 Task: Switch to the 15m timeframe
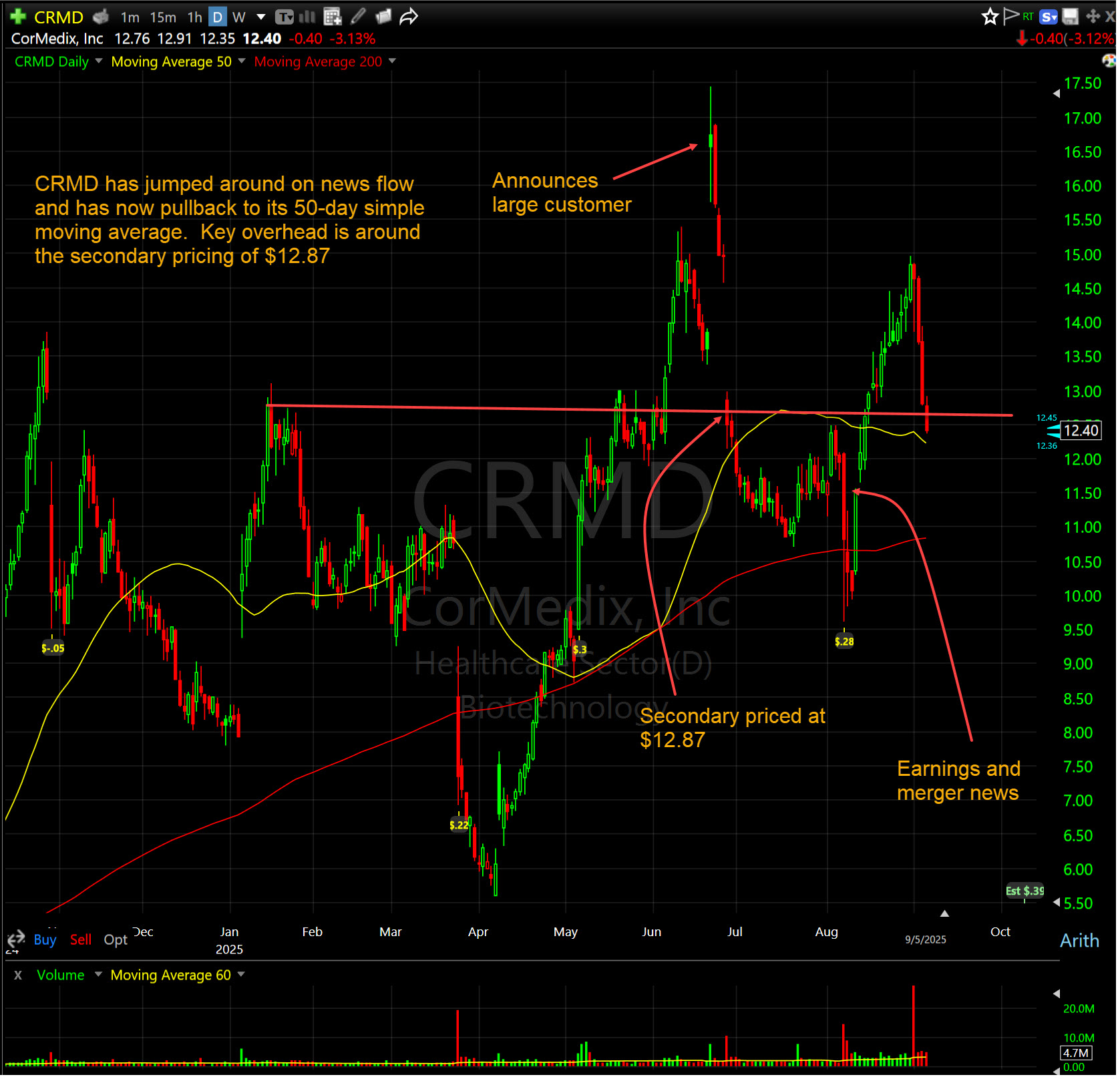(163, 17)
